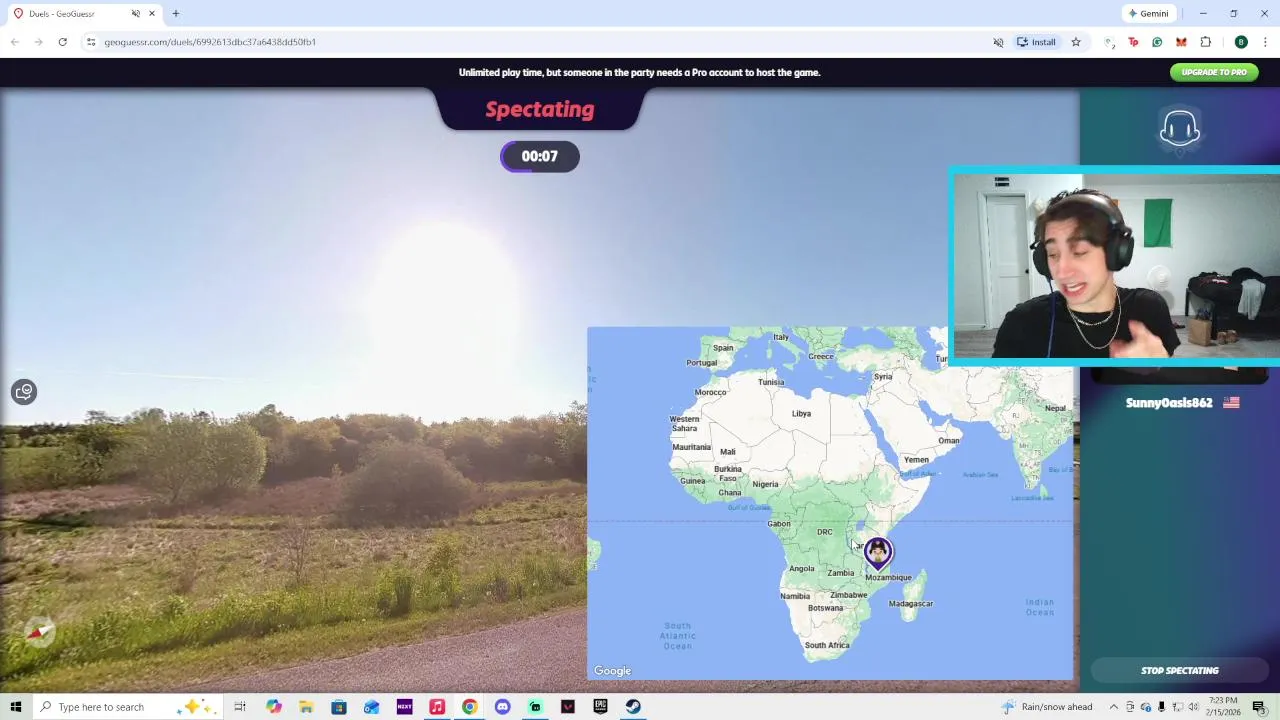This screenshot has width=1280, height=720.
Task: Open the Windows notification center
Action: pos(1259,707)
